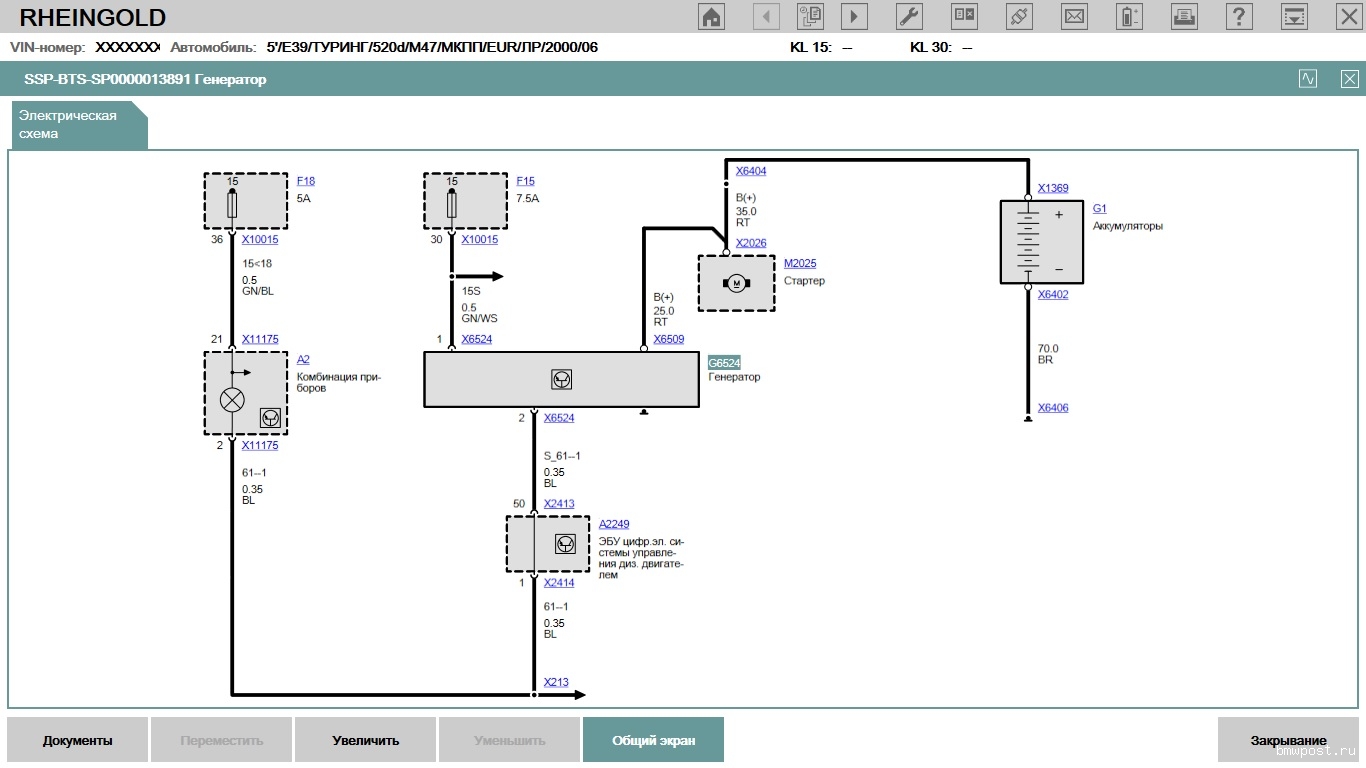Collapse the toolbar with the minimize-down icon
The image size is (1366, 768).
click(1294, 17)
